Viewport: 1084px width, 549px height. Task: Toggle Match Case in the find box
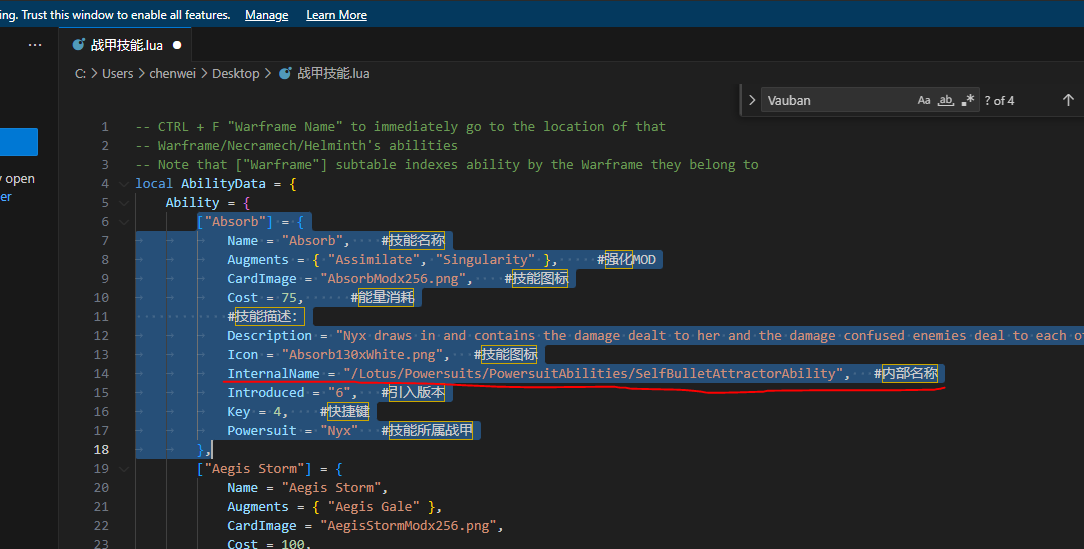923,100
